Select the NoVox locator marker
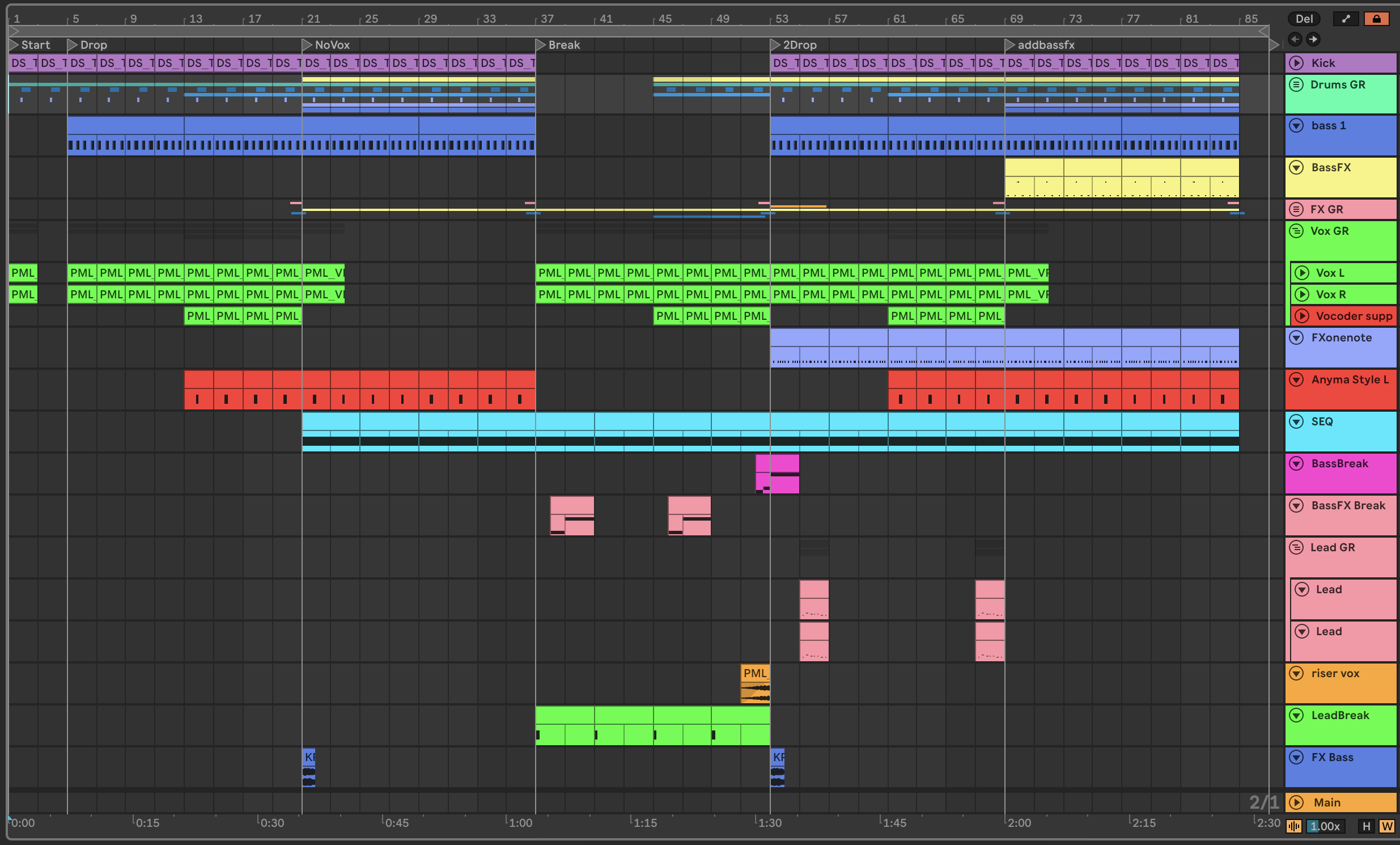This screenshot has width=1400, height=845. pyautogui.click(x=307, y=45)
